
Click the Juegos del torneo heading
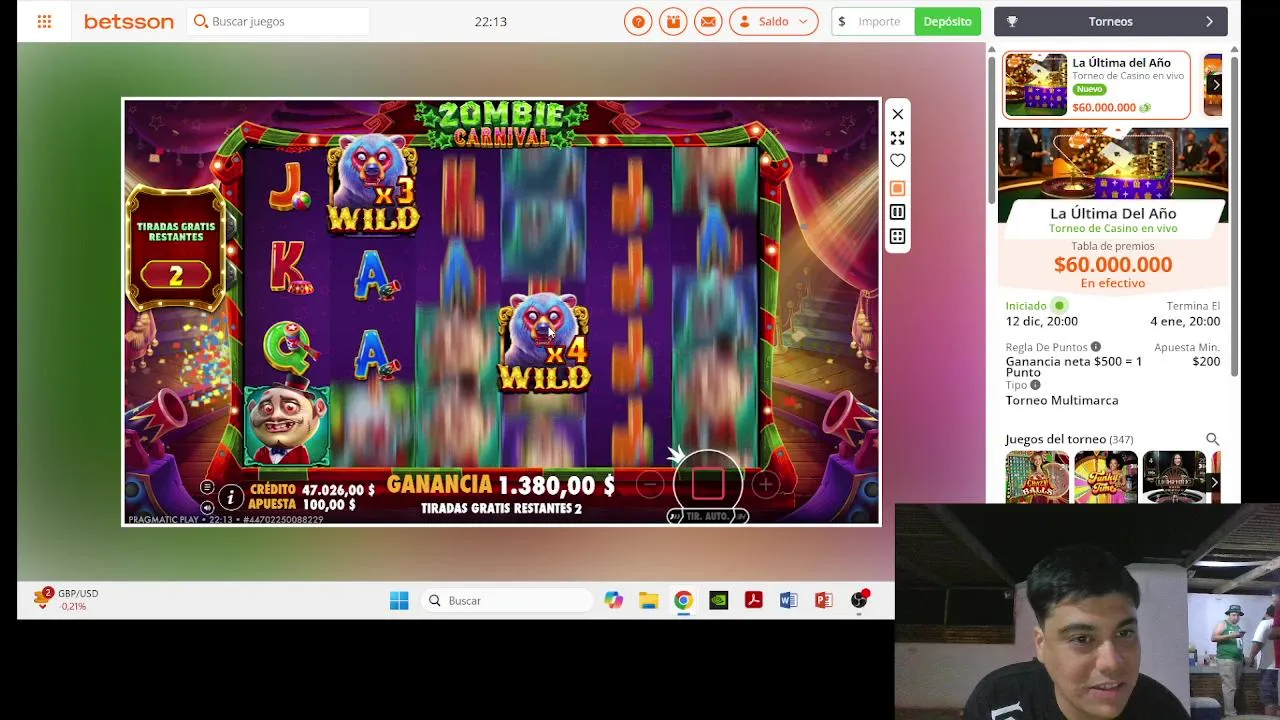[1056, 439]
